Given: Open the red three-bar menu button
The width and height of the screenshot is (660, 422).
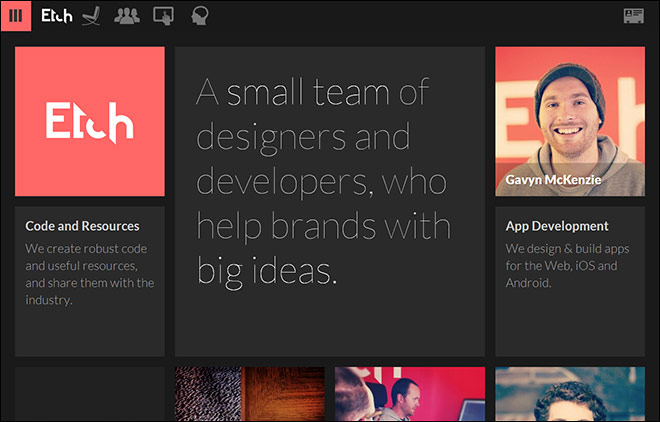Looking at the screenshot, I should (16, 16).
